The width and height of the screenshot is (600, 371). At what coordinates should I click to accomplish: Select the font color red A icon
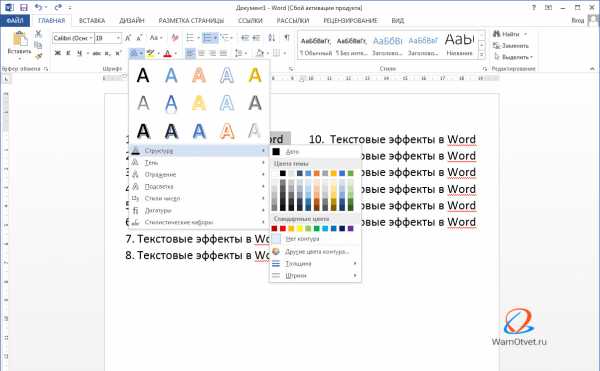tap(167, 53)
